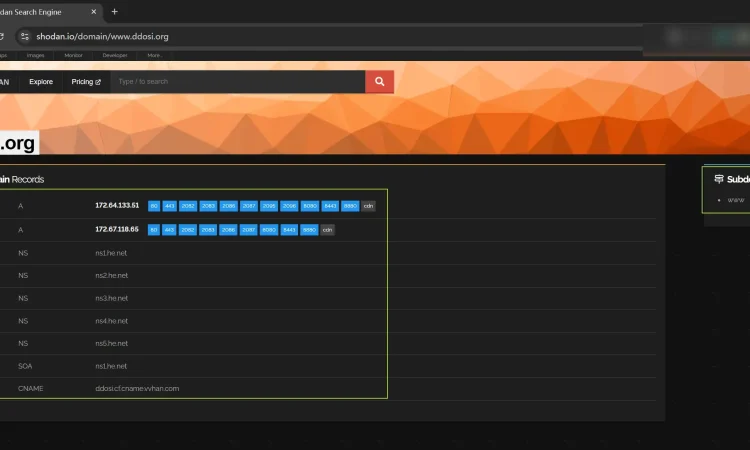This screenshot has height=450, width=750.
Task: Click port 2095 badge for 172.64.133.51
Action: point(269,206)
